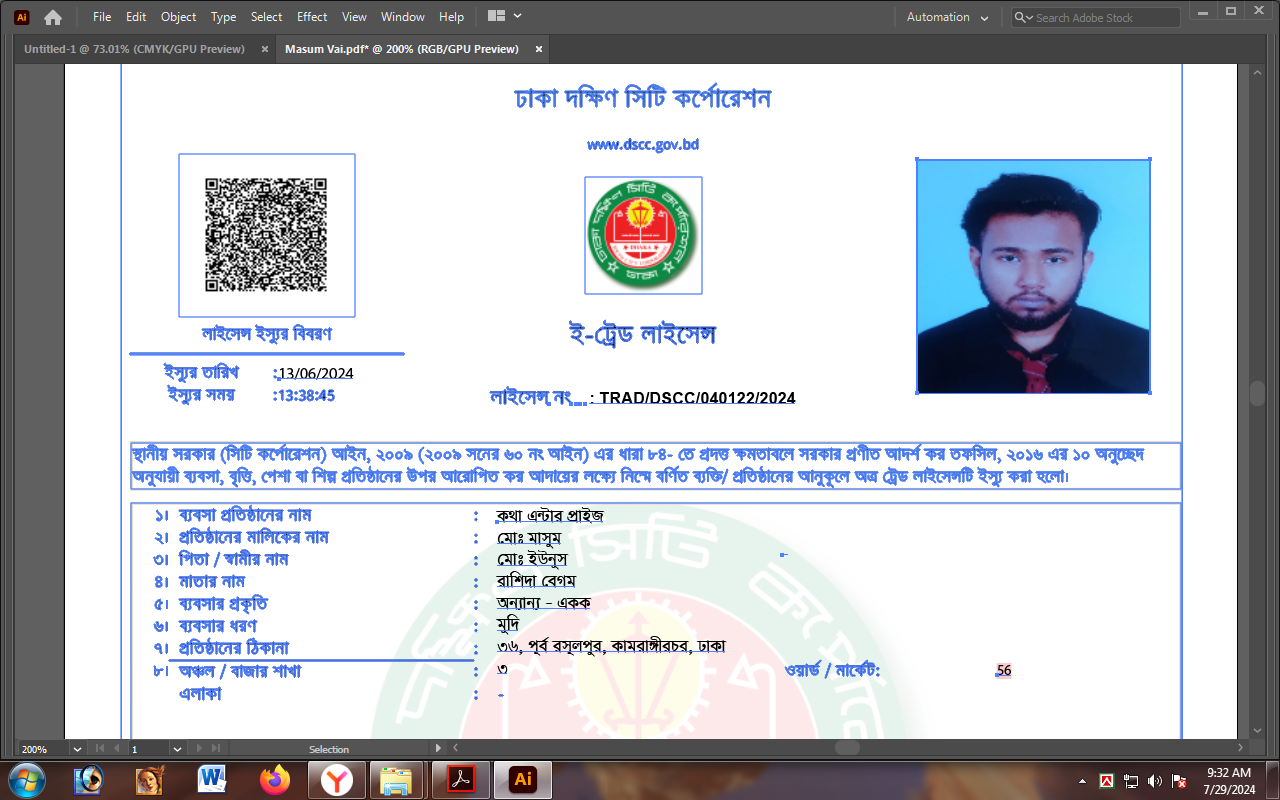Click the network tray icon

pyautogui.click(x=1131, y=780)
